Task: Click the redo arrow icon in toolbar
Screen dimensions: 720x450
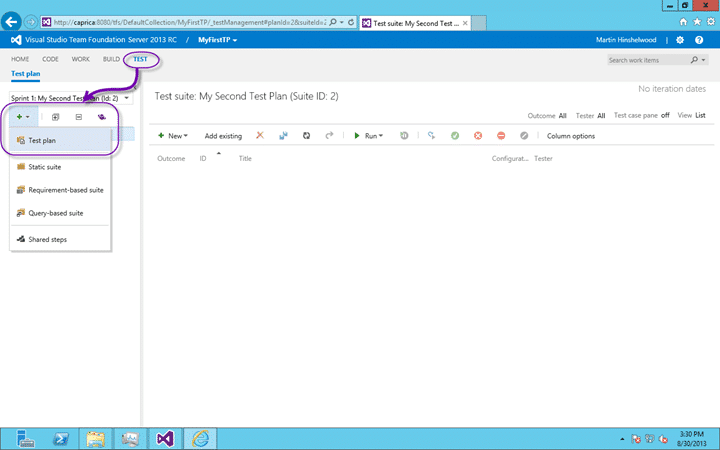Action: [x=329, y=135]
